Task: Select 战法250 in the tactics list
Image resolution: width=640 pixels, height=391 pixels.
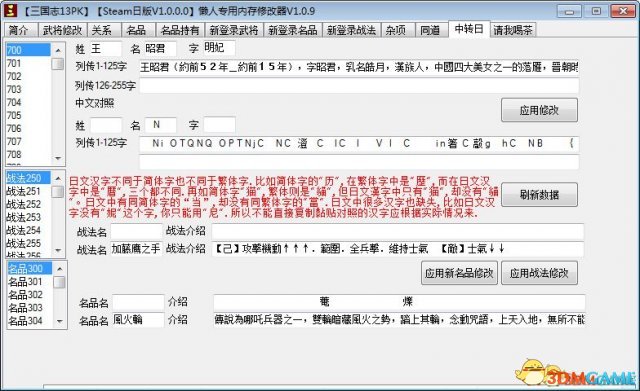Action: (x=28, y=178)
